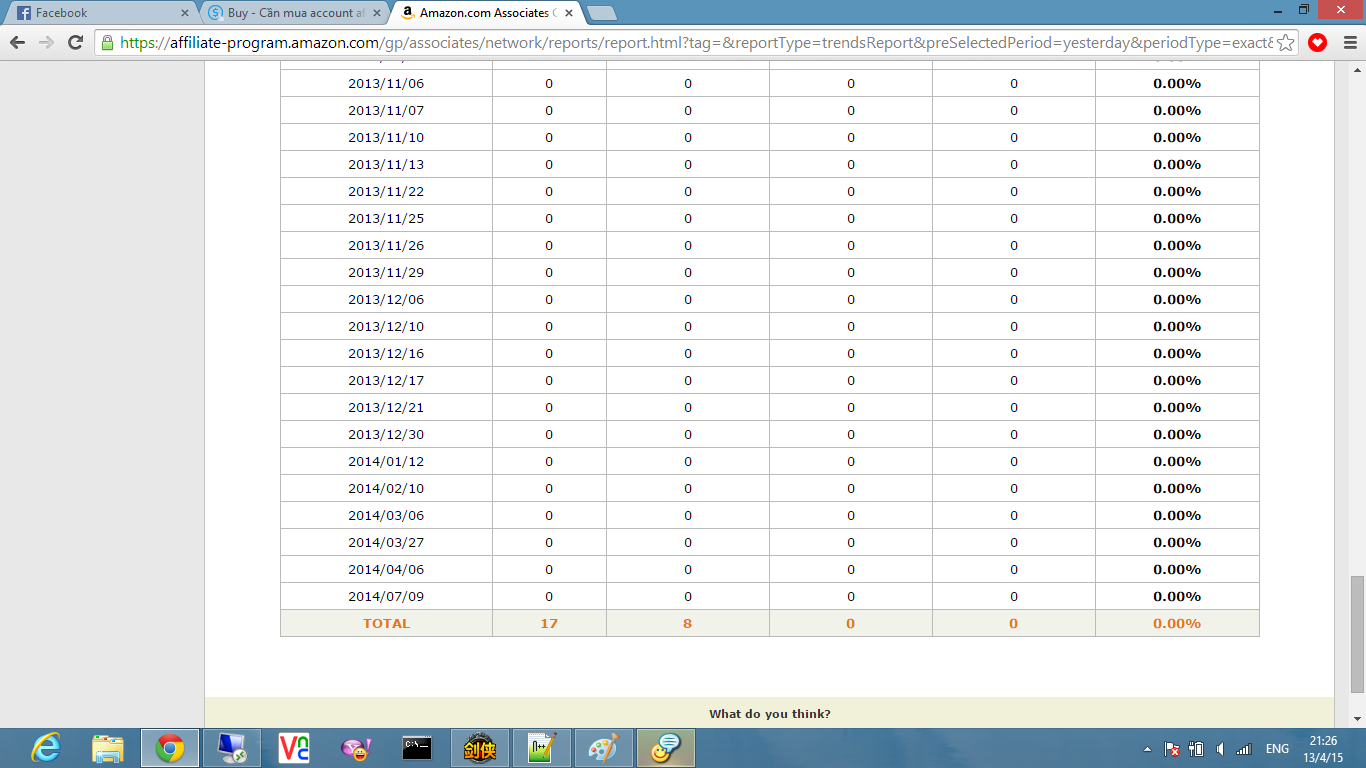This screenshot has height=768, width=1366.
Task: Switch to the Facebook tab
Action: coord(100,13)
